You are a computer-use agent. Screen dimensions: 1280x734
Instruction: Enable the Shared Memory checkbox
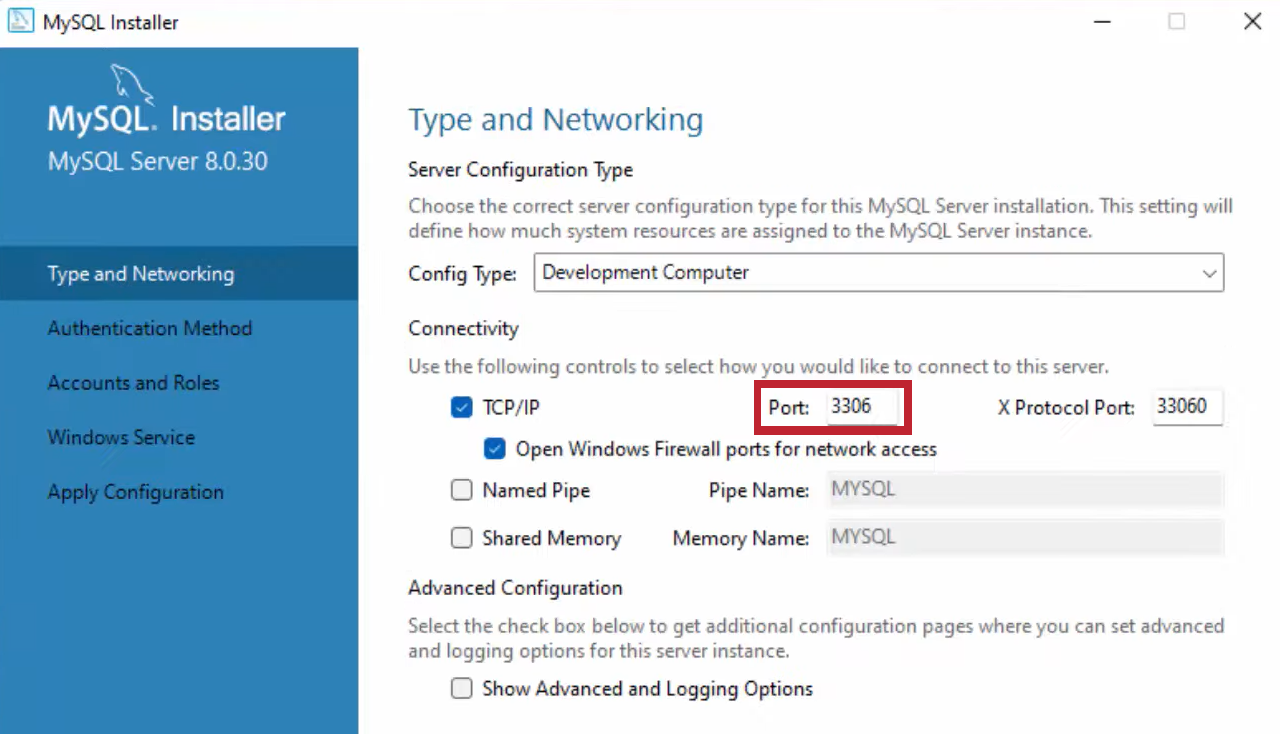tap(462, 538)
